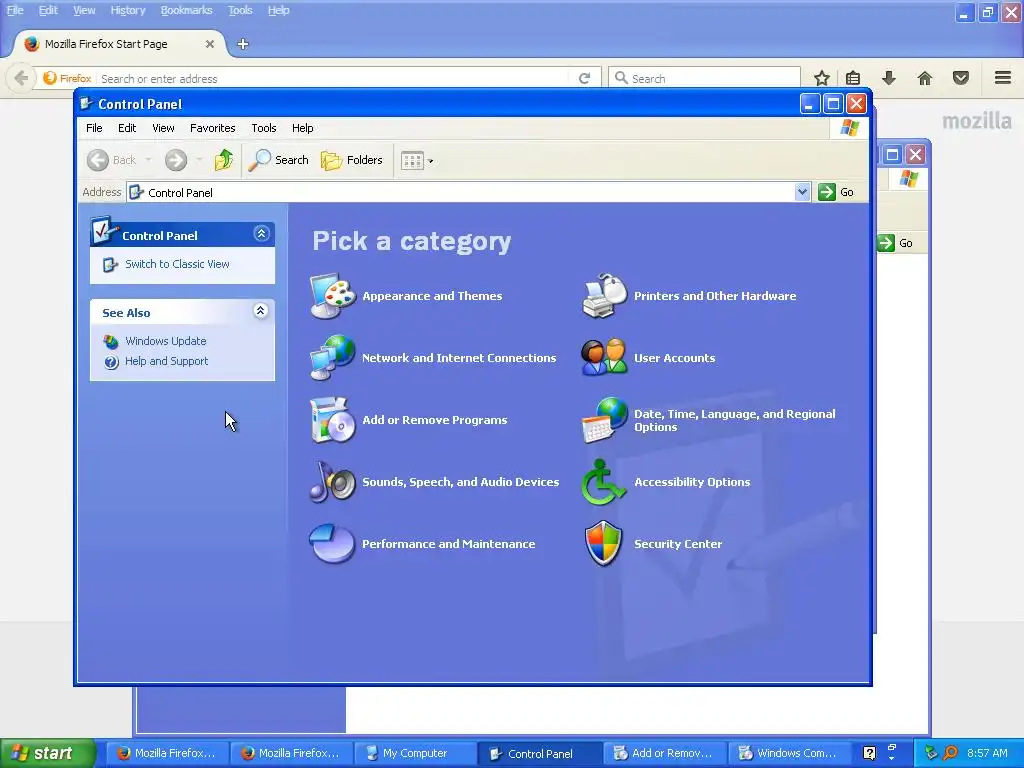Open the Favorites menu in Control Panel
This screenshot has height=768, width=1024.
212,128
